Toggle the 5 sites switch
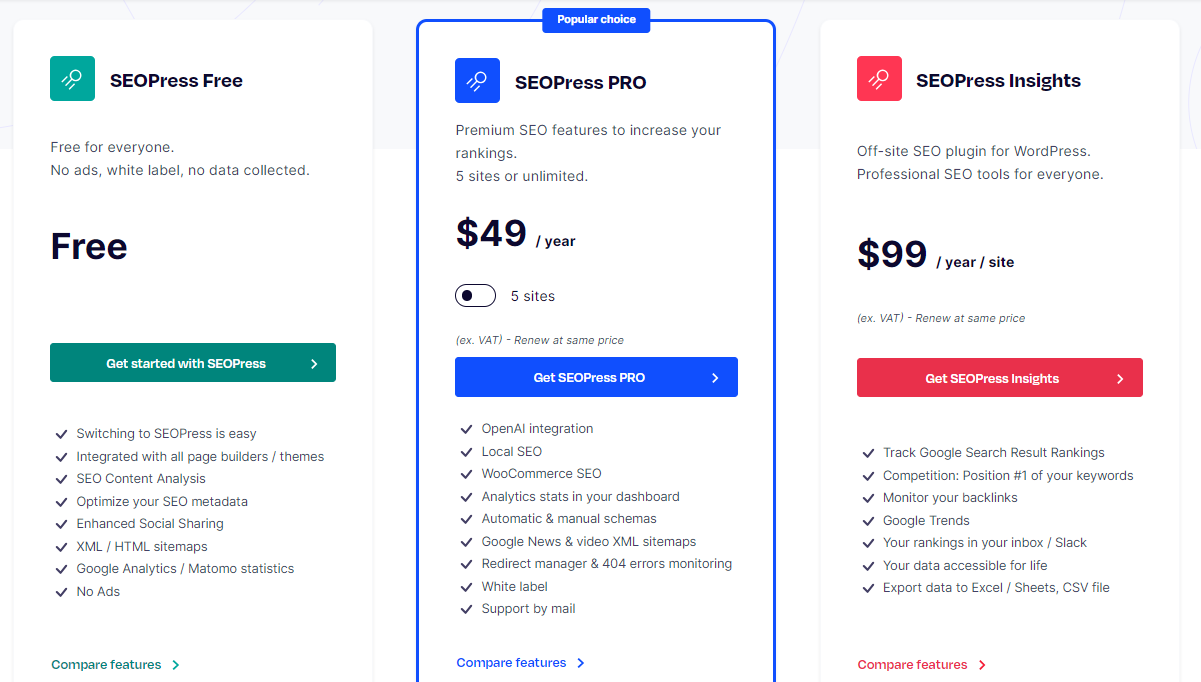 [x=475, y=295]
